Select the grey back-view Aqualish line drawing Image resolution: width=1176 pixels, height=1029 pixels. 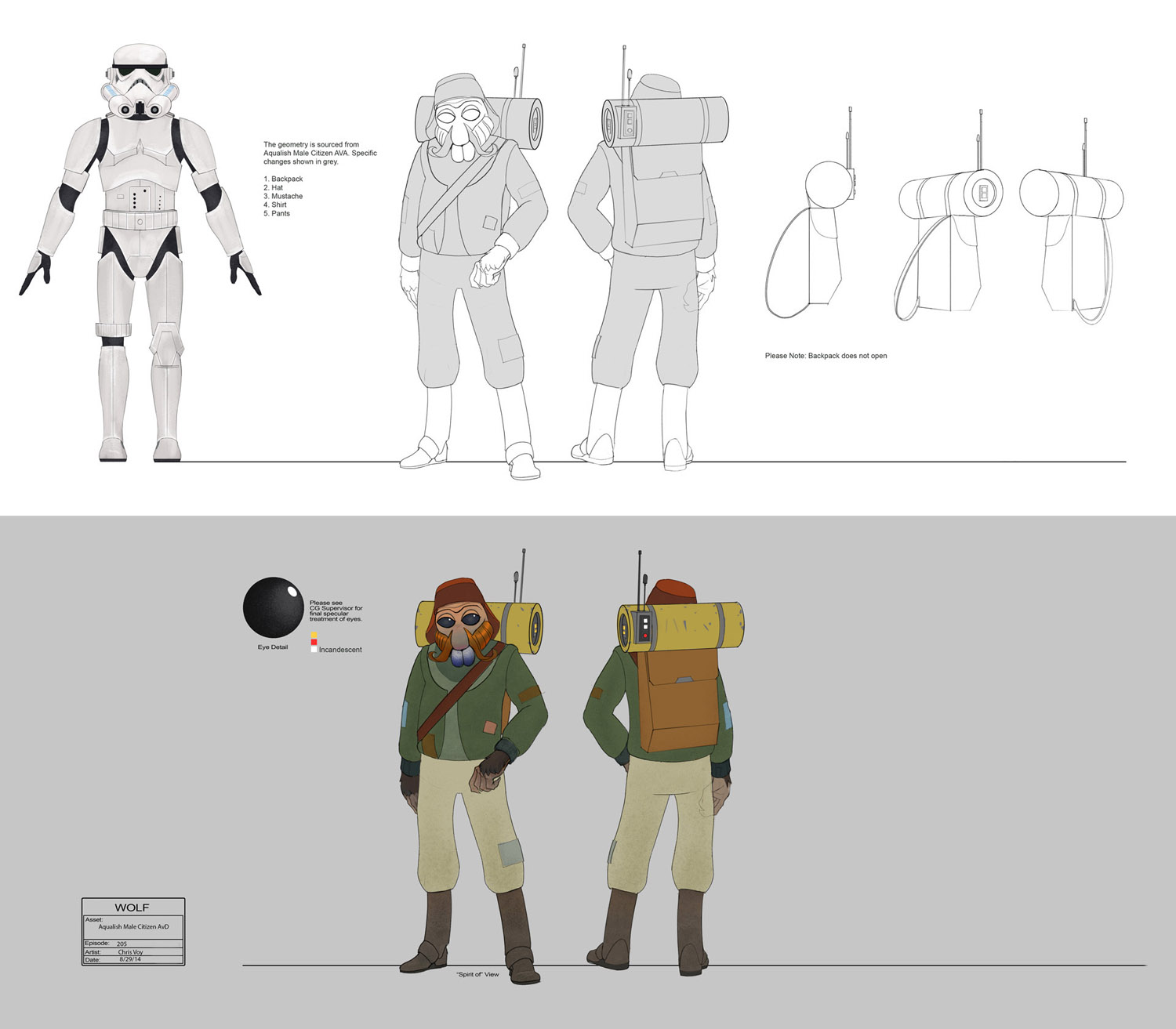648,259
